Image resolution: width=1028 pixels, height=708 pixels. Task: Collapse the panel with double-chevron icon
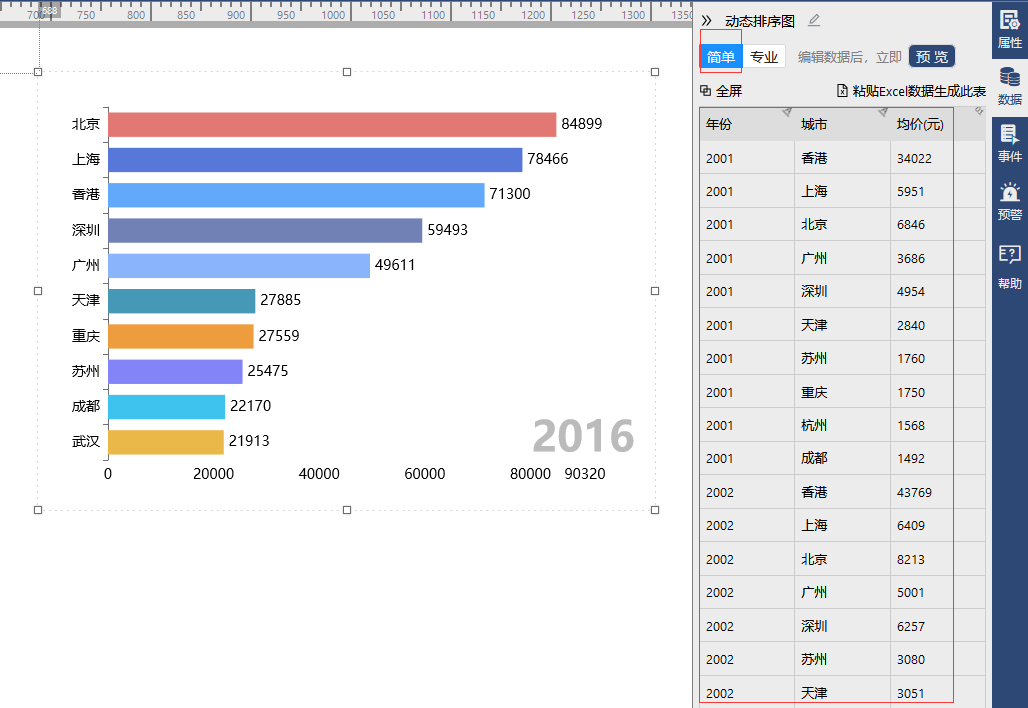click(x=706, y=21)
